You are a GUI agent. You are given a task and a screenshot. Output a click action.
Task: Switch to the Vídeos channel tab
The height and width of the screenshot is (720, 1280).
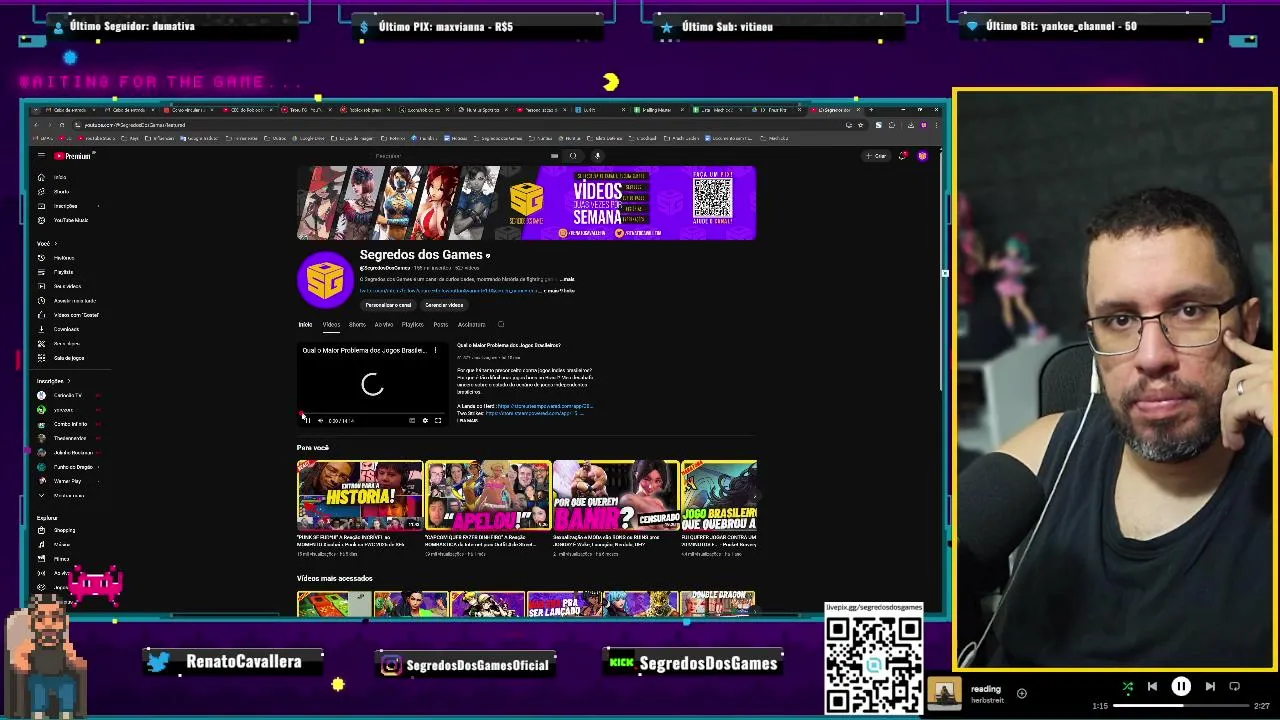(331, 324)
